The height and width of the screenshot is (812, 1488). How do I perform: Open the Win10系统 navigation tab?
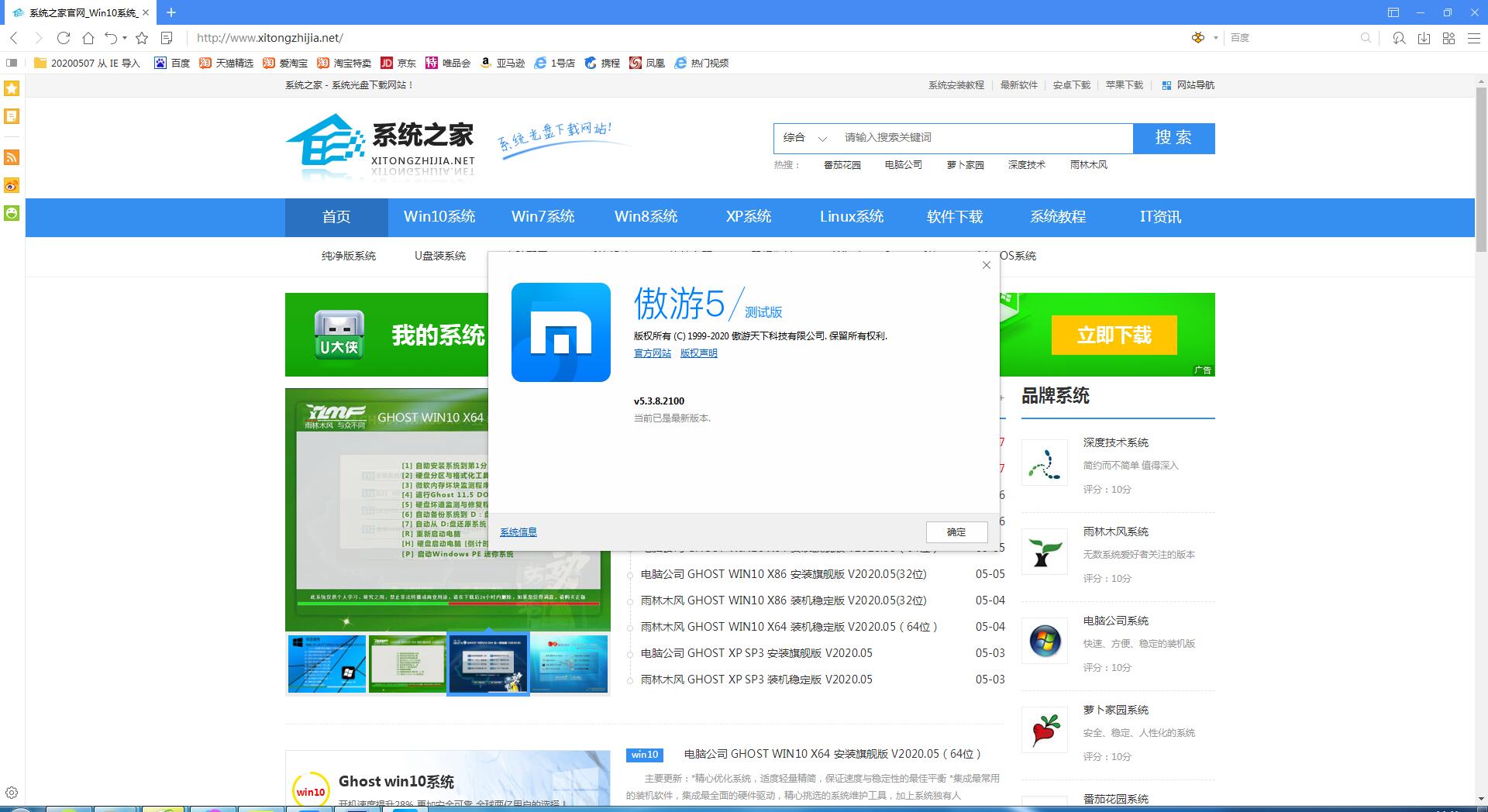pyautogui.click(x=439, y=217)
